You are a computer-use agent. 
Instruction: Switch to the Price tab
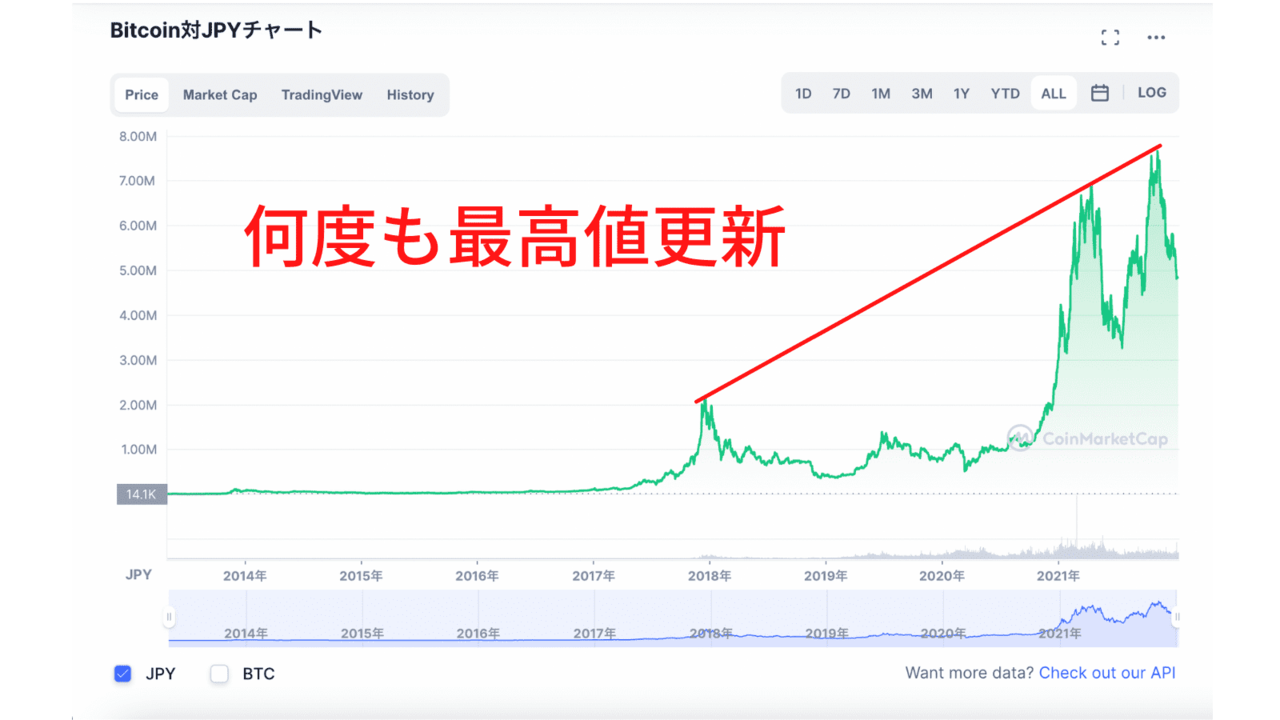(141, 95)
